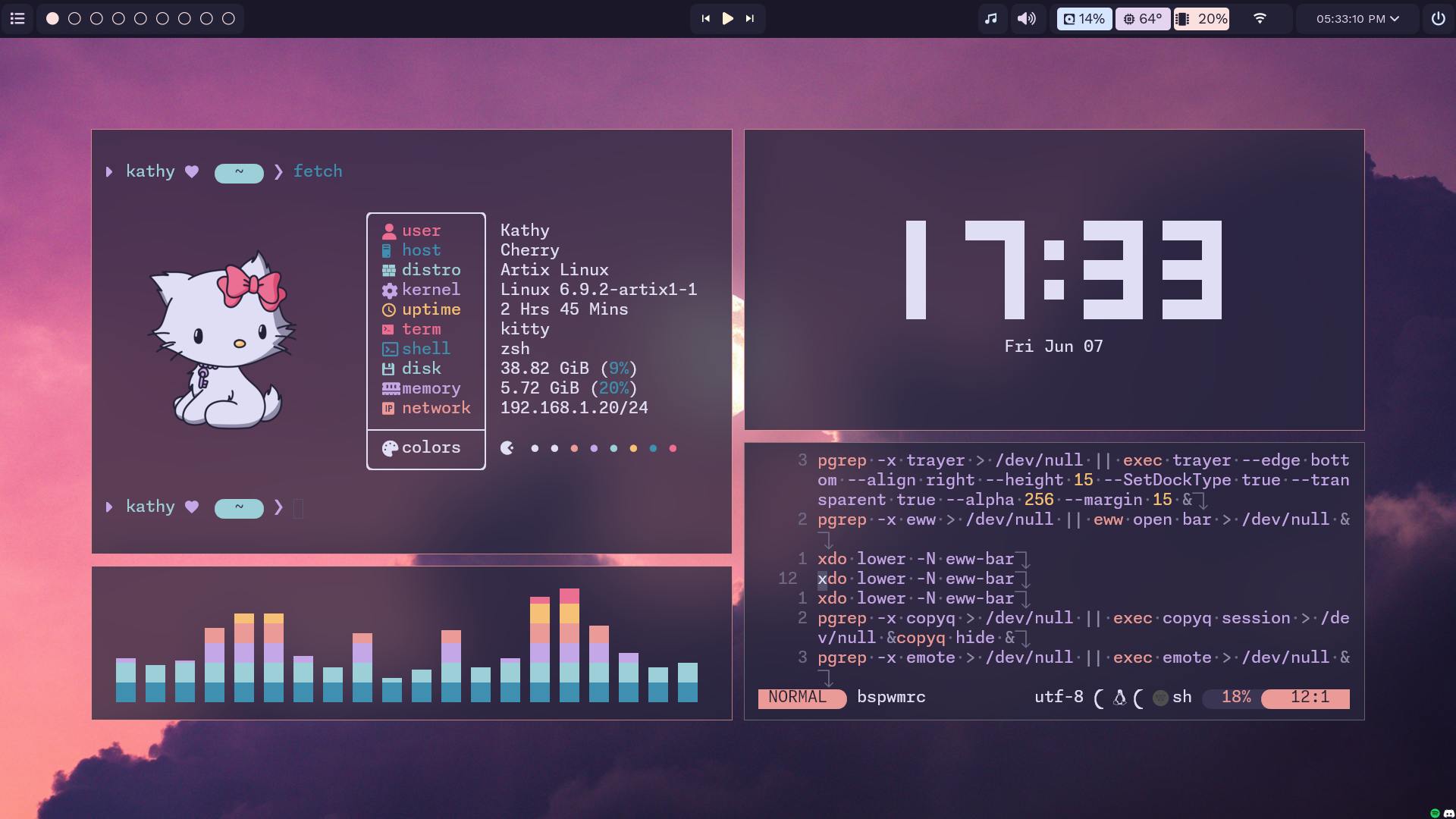Expand the clock dropdown chevron
Screen dimensions: 1456x819
pos(1395,18)
